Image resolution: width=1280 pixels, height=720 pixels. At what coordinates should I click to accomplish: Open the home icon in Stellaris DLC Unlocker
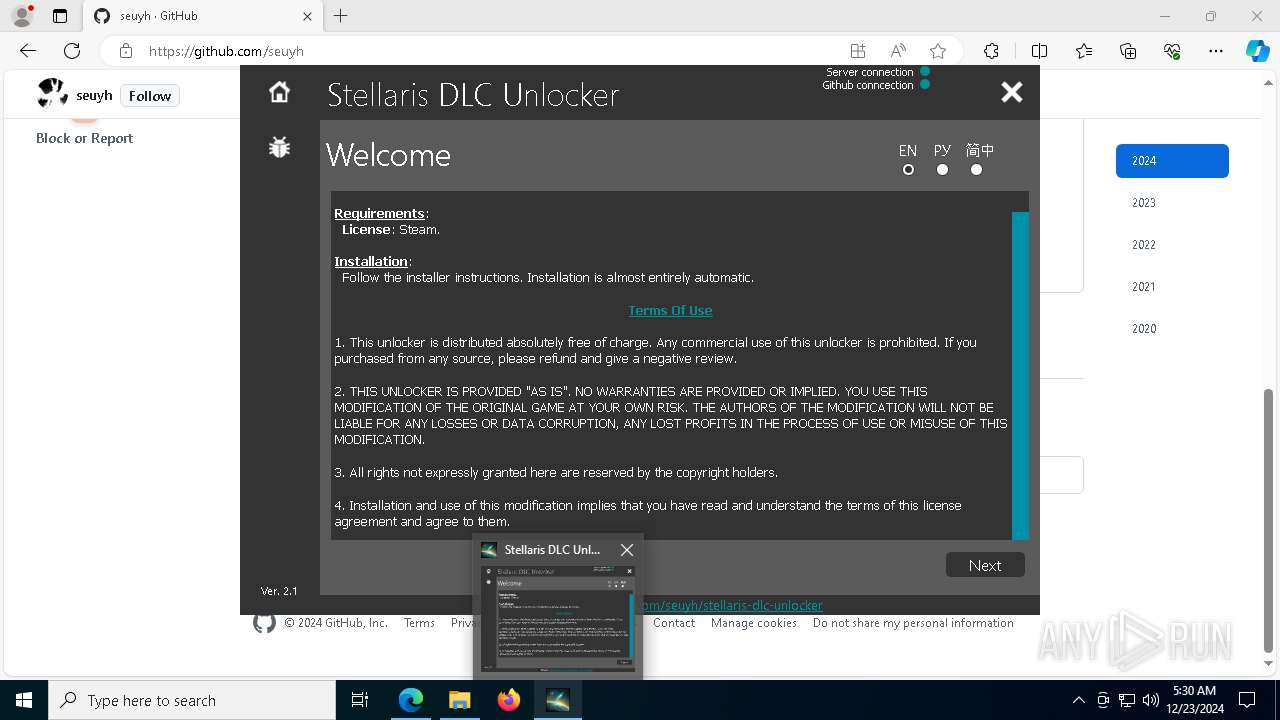point(279,92)
